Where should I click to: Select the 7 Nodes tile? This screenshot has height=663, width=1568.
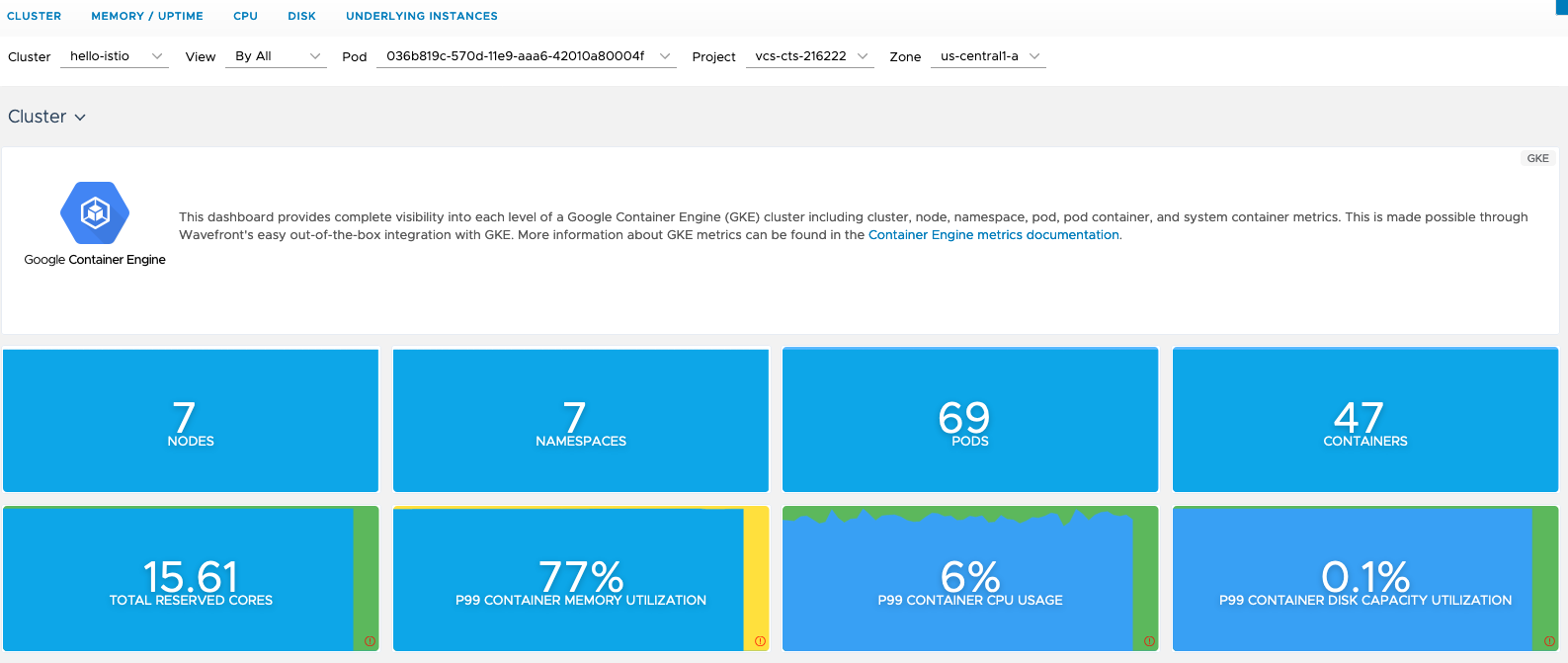[x=191, y=420]
